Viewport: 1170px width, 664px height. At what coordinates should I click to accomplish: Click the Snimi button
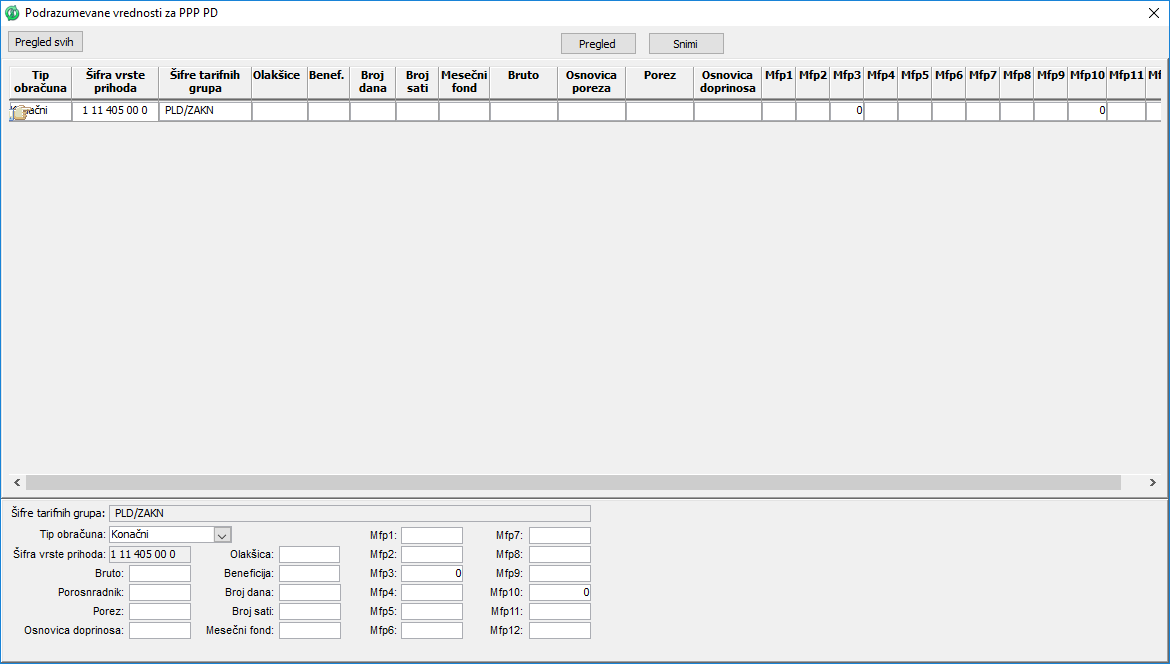click(685, 44)
